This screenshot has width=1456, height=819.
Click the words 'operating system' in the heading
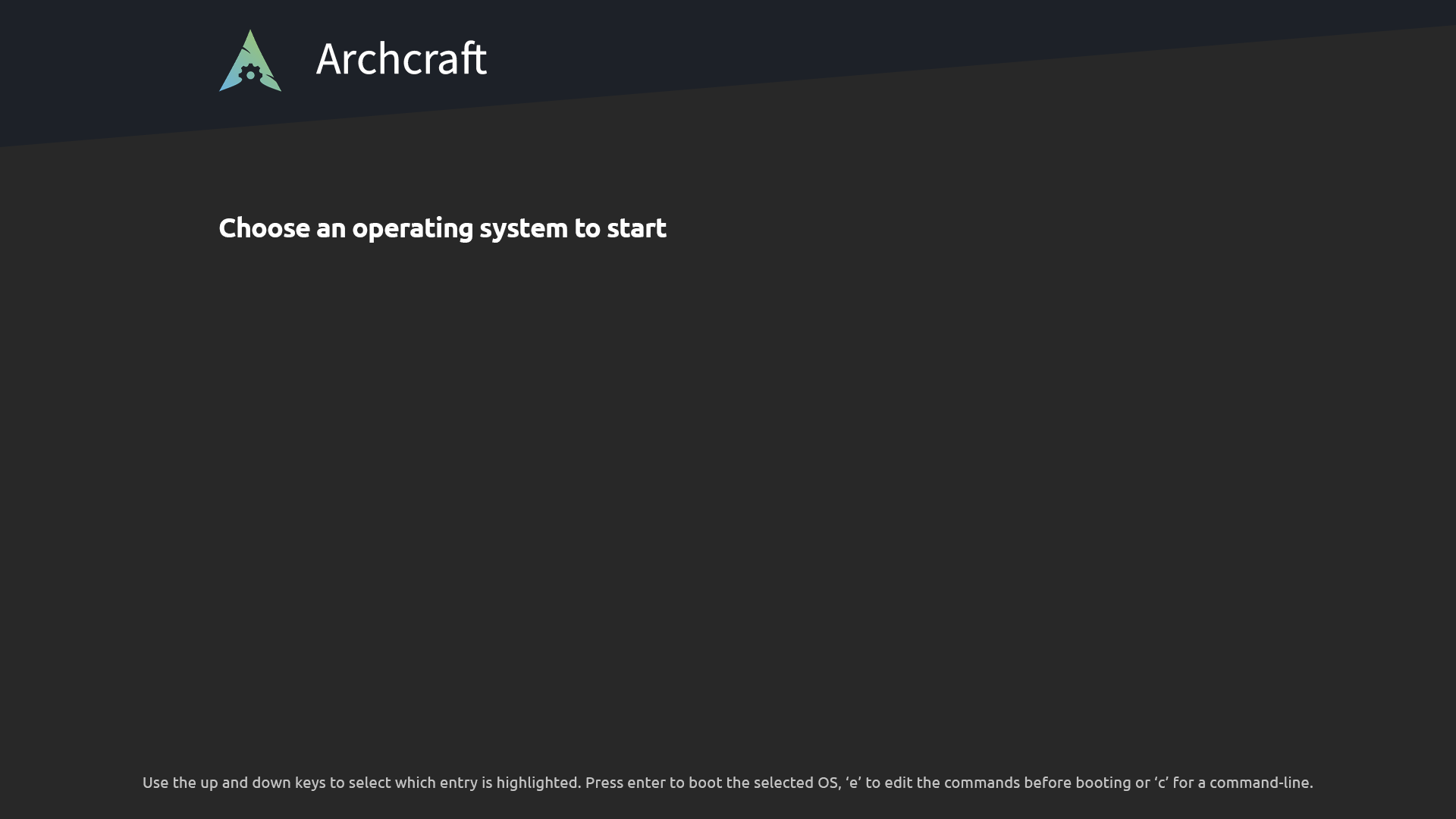pos(460,228)
